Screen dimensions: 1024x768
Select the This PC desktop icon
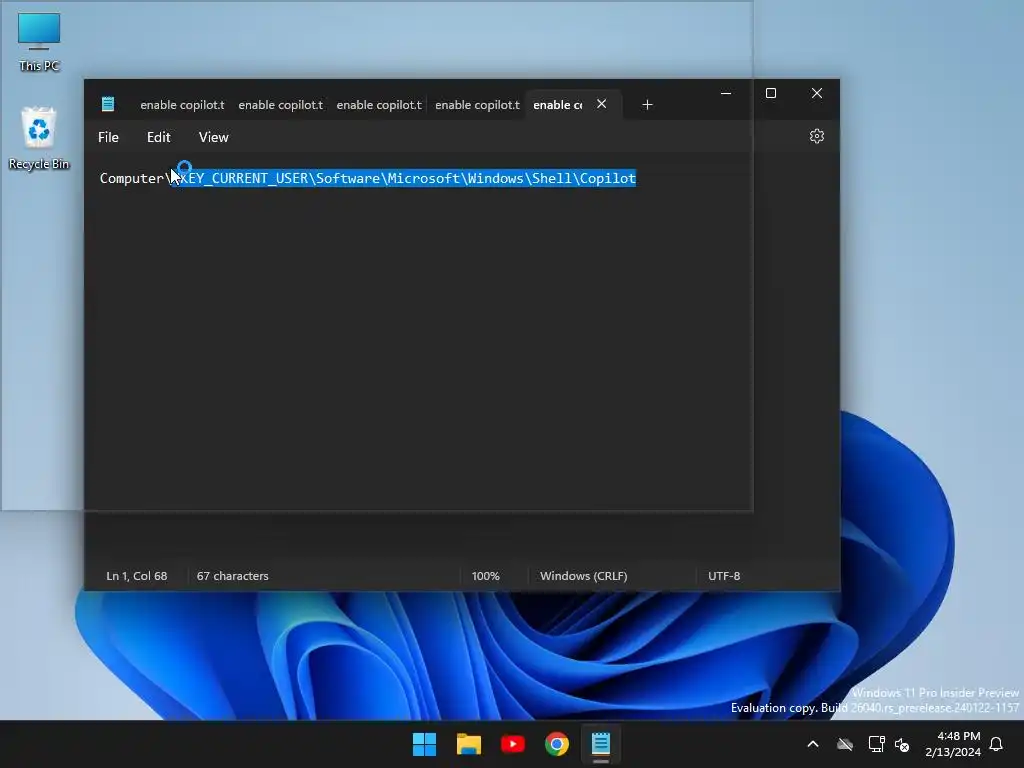coord(39,42)
